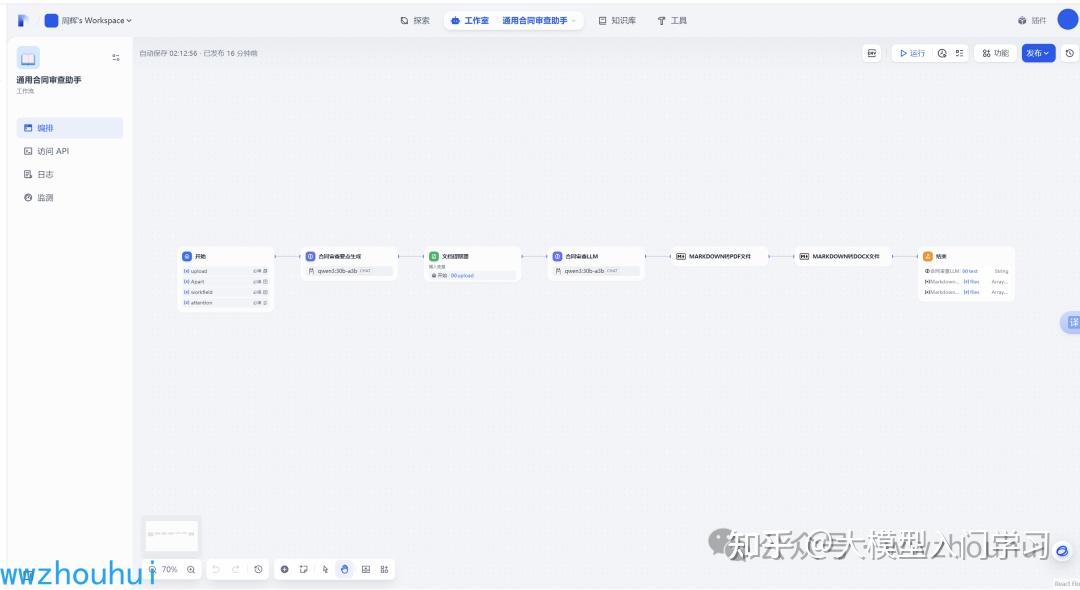1080x590 pixels.
Task: Open the environment variables ENV button
Action: coord(872,53)
